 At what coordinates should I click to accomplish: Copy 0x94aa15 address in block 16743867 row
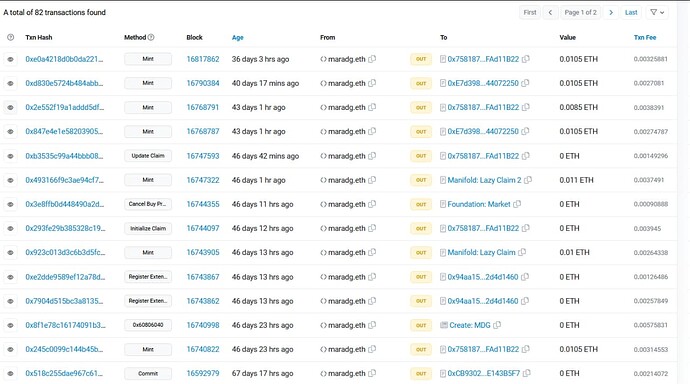click(x=525, y=277)
